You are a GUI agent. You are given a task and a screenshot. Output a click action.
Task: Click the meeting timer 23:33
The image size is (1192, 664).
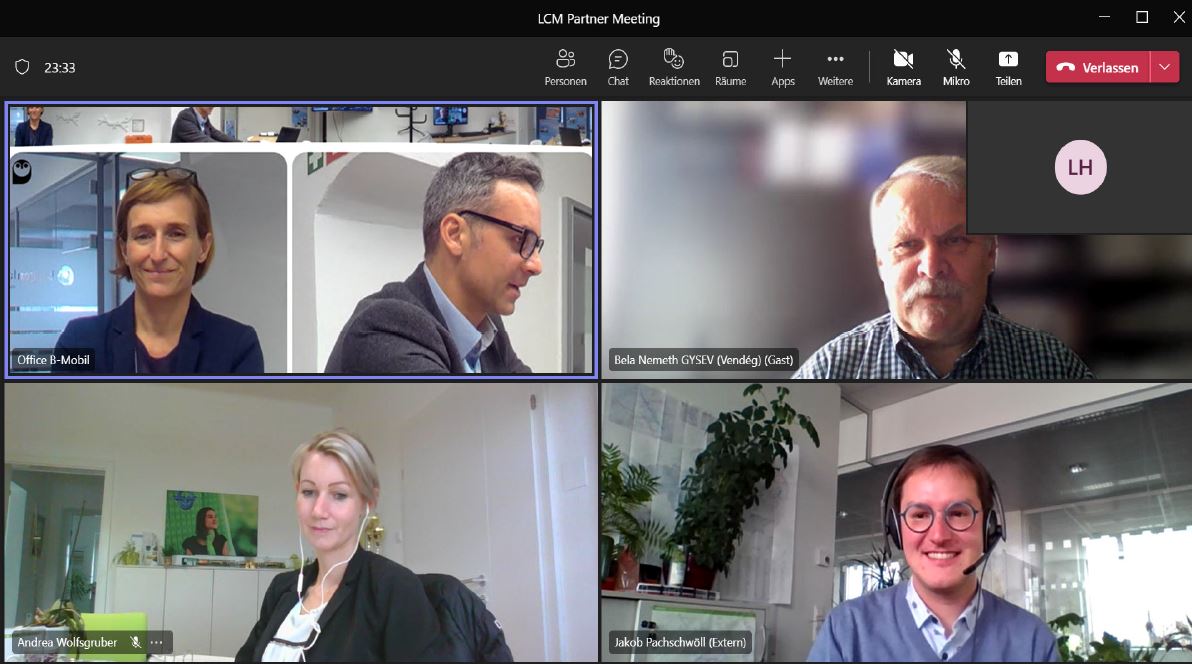click(59, 68)
